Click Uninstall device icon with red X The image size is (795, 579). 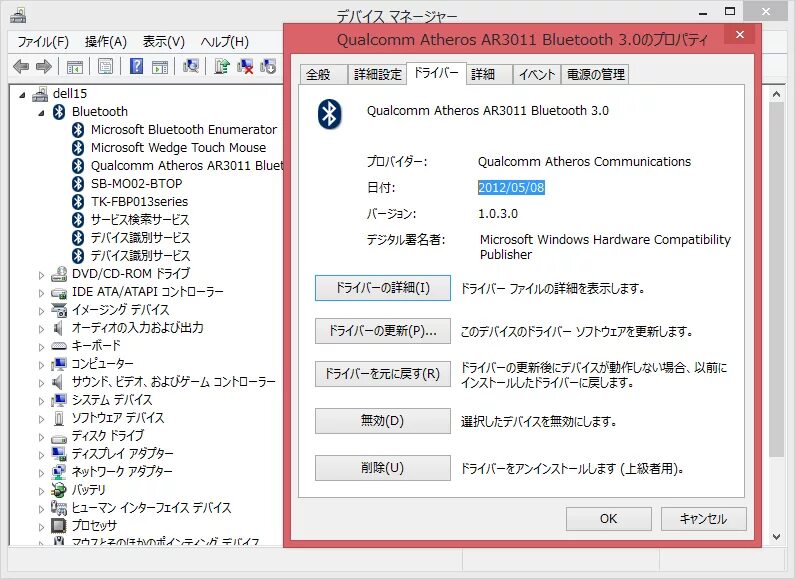[245, 66]
